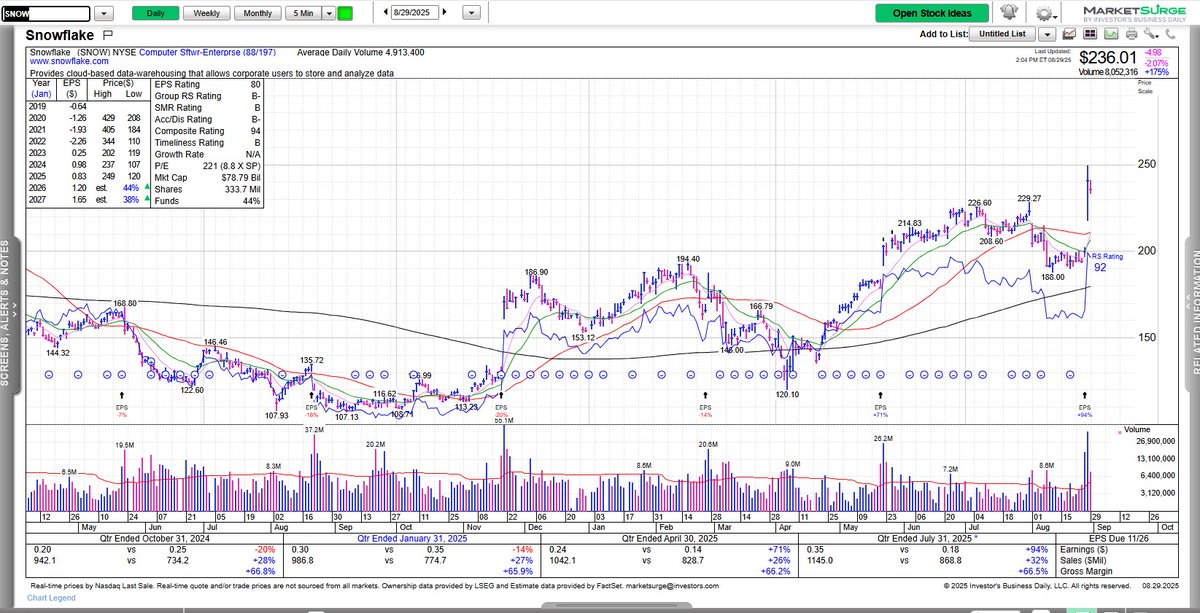Click the $236.01 current price
This screenshot has width=1200, height=613.
[x=1107, y=59]
